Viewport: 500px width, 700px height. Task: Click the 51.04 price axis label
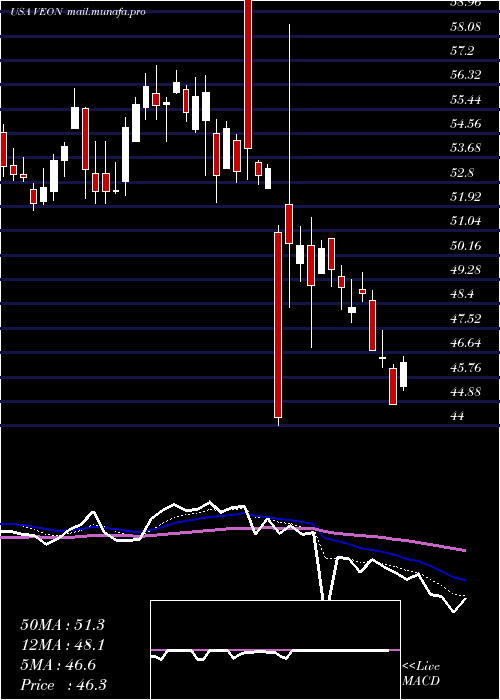point(466,221)
